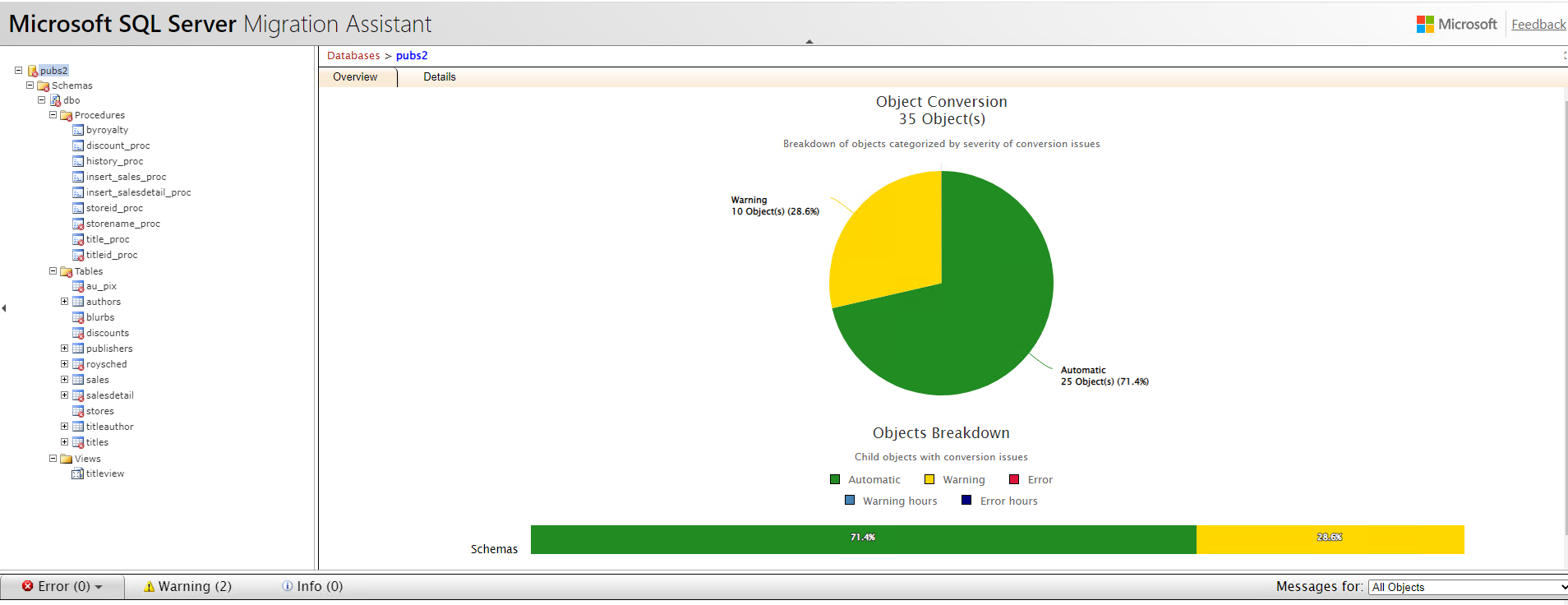Select the blurbs table icon
Image resolution: width=1568 pixels, height=605 pixels.
point(78,317)
